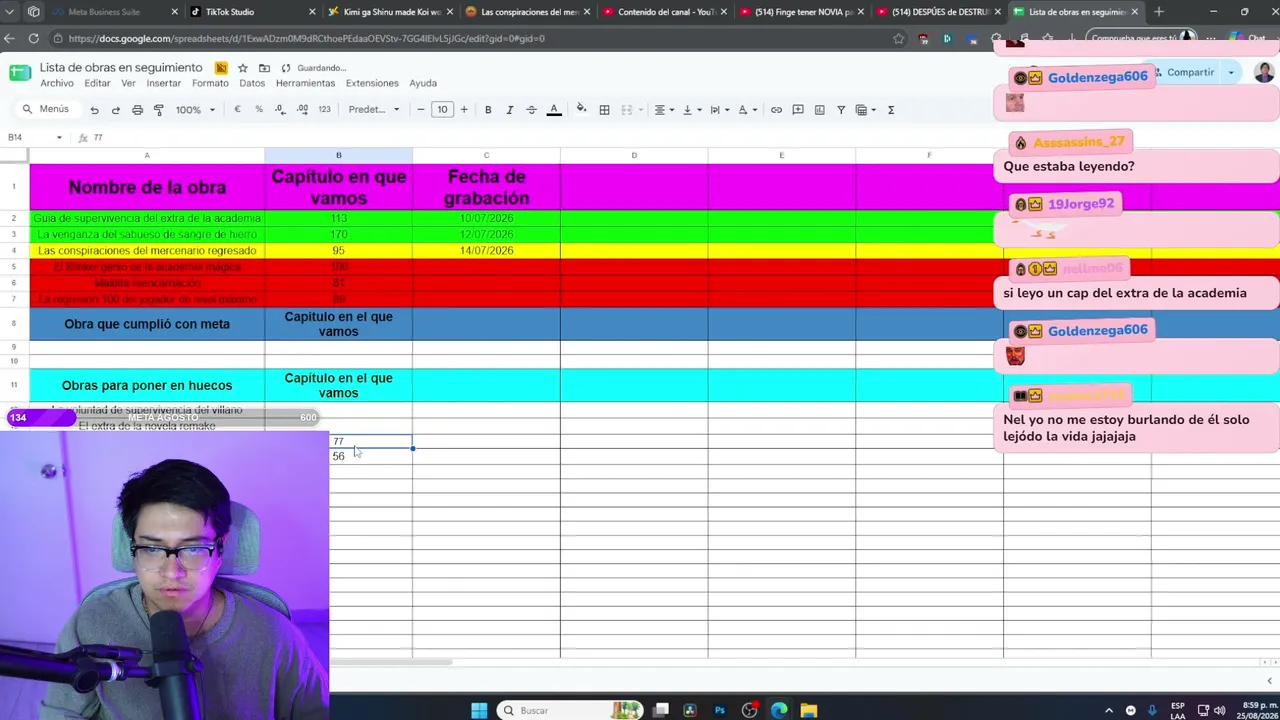Increase the font size
Viewport: 1280px width, 720px height.
click(464, 110)
